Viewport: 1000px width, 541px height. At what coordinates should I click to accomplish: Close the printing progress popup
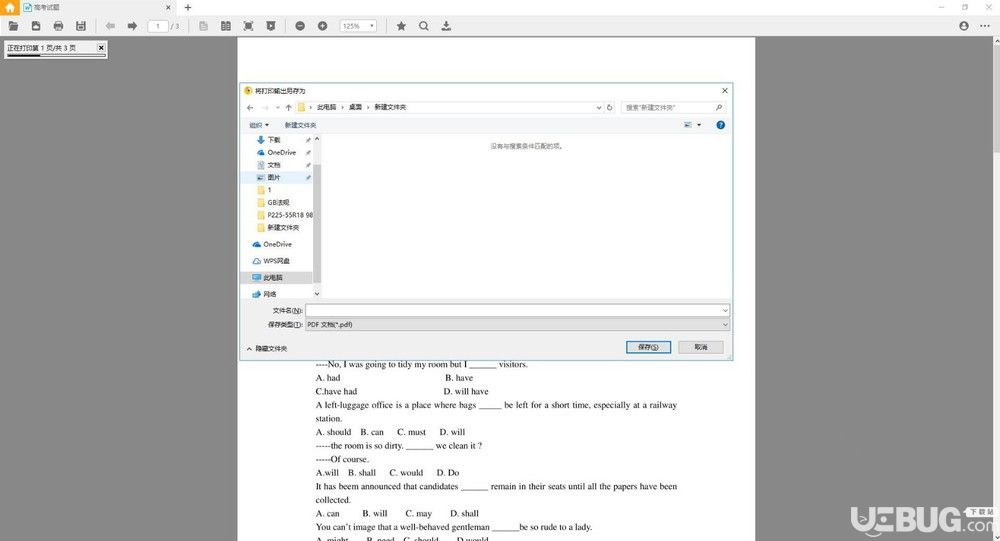click(101, 47)
